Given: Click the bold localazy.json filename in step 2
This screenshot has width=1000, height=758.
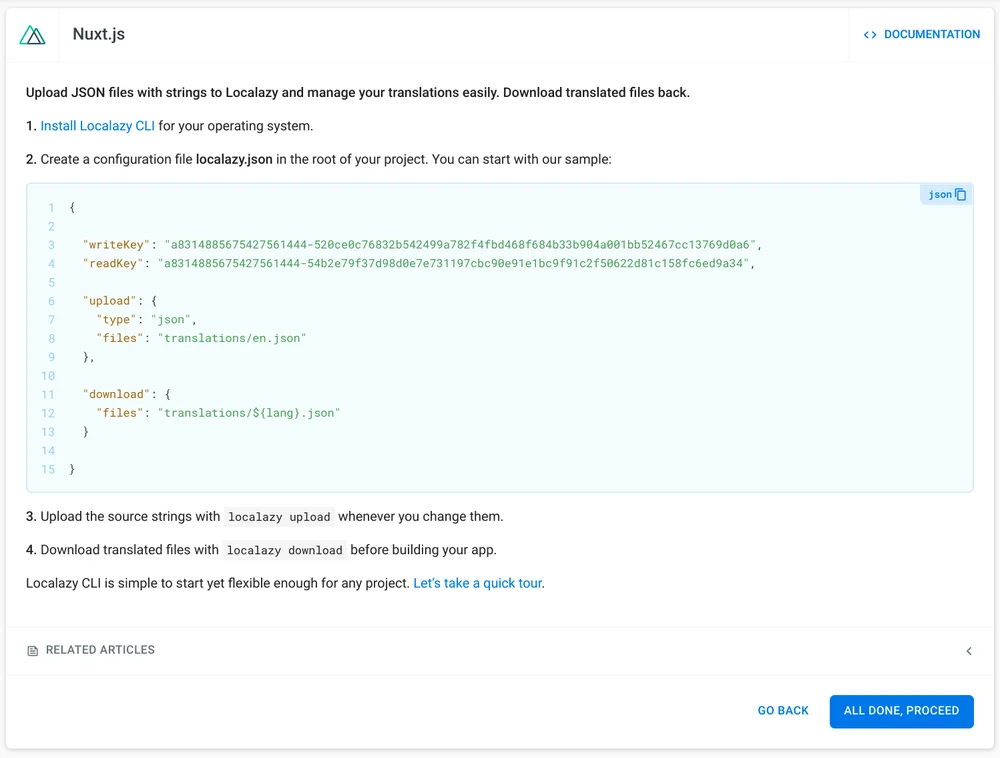Looking at the screenshot, I should (234, 159).
